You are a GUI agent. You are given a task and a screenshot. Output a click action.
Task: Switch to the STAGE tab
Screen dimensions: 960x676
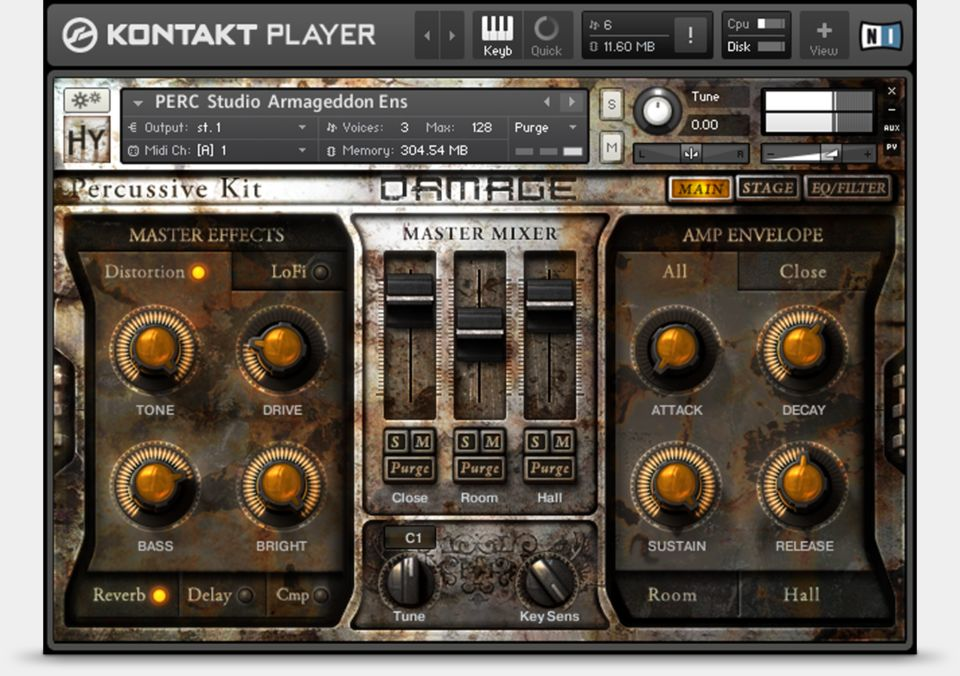(x=767, y=188)
